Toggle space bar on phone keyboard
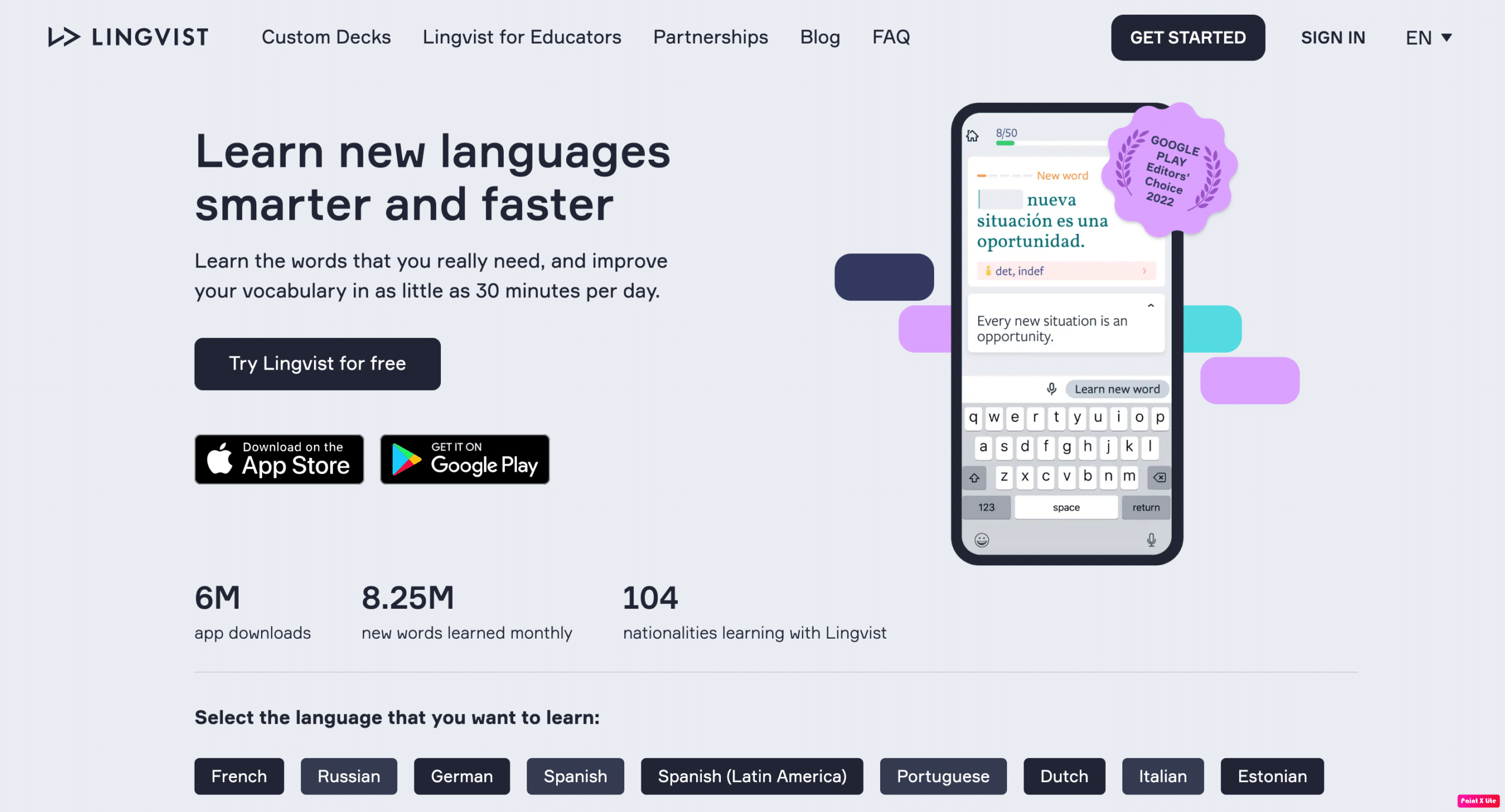 pyautogui.click(x=1065, y=507)
